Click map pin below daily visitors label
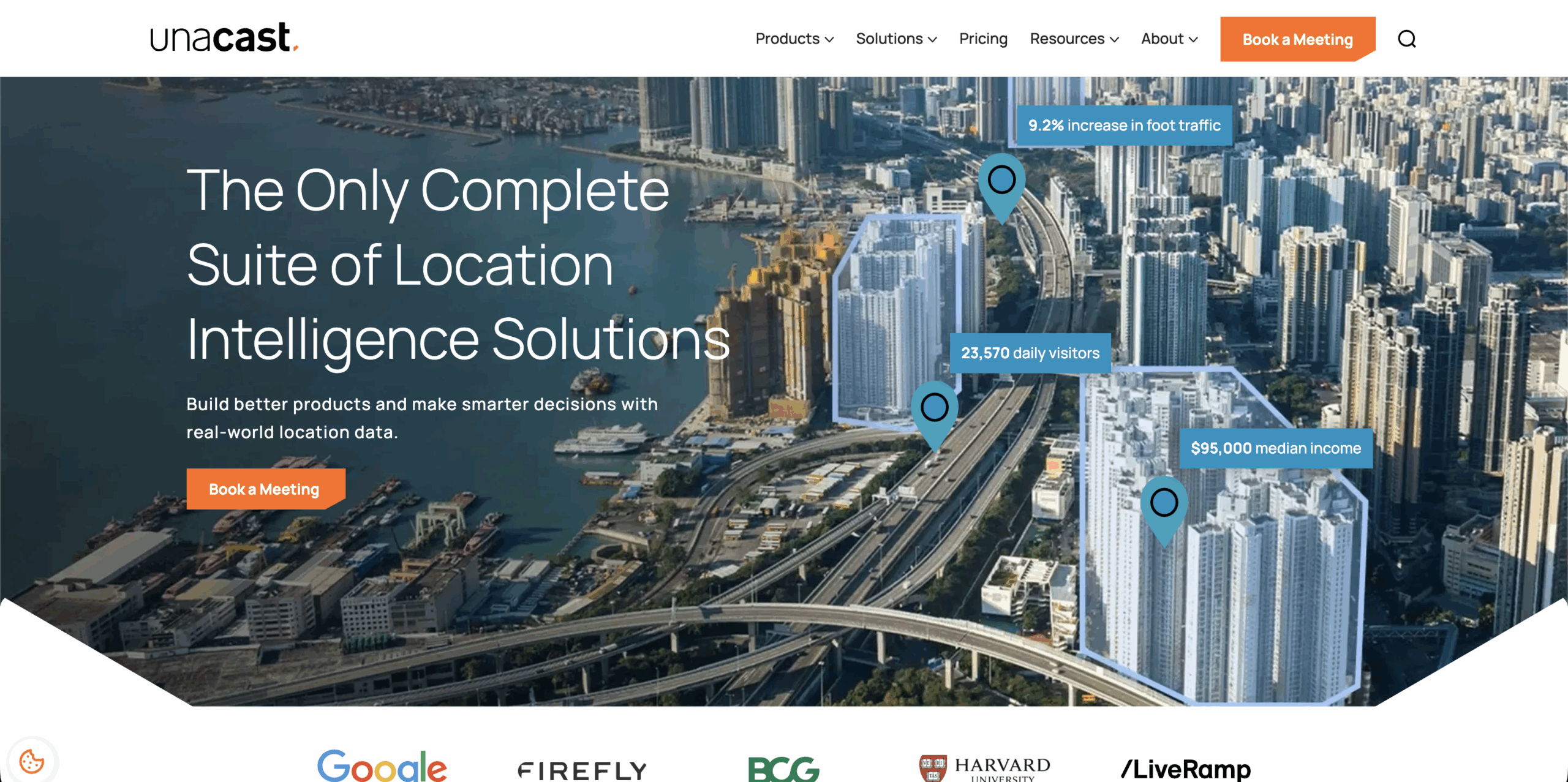This screenshot has height=782, width=1568. [934, 409]
